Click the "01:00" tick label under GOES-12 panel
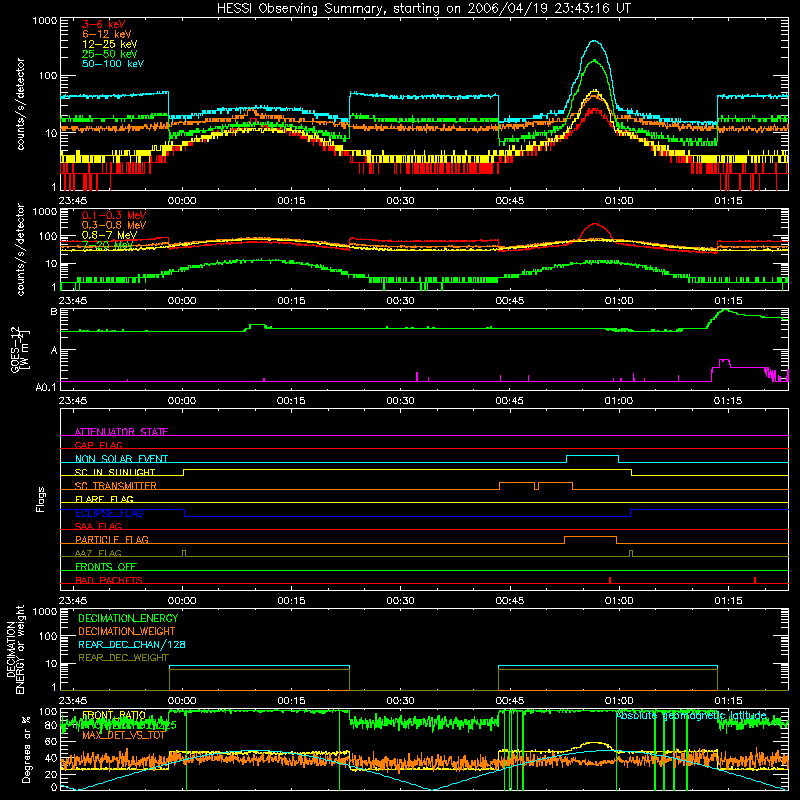Image resolution: width=800 pixels, height=800 pixels. (619, 401)
